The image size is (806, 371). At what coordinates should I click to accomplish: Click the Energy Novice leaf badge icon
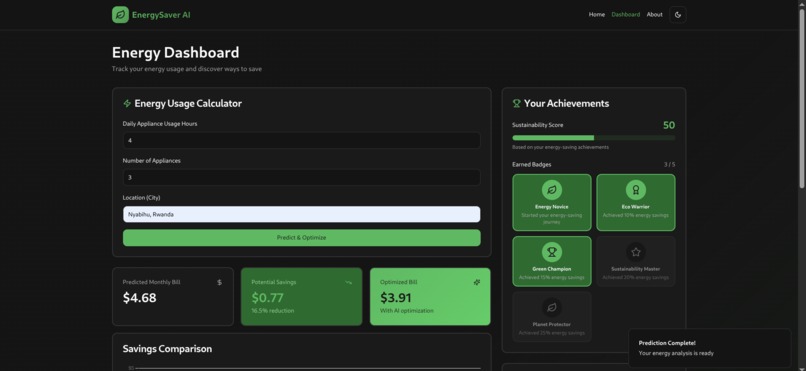pyautogui.click(x=552, y=190)
